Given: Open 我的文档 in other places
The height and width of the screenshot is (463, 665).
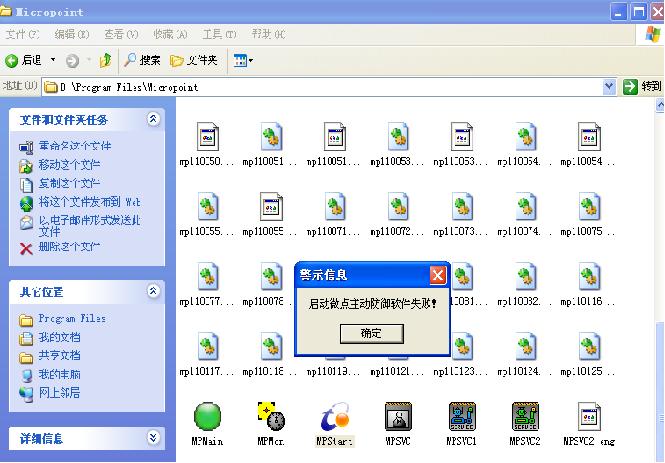Looking at the screenshot, I should 59,337.
